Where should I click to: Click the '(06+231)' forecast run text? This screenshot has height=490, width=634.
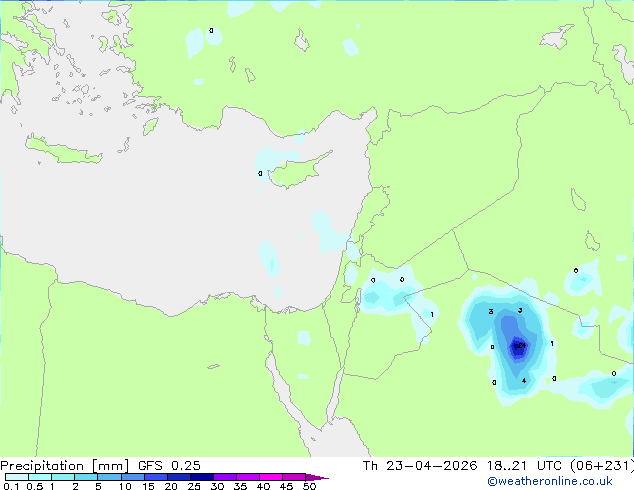pyautogui.click(x=602, y=466)
